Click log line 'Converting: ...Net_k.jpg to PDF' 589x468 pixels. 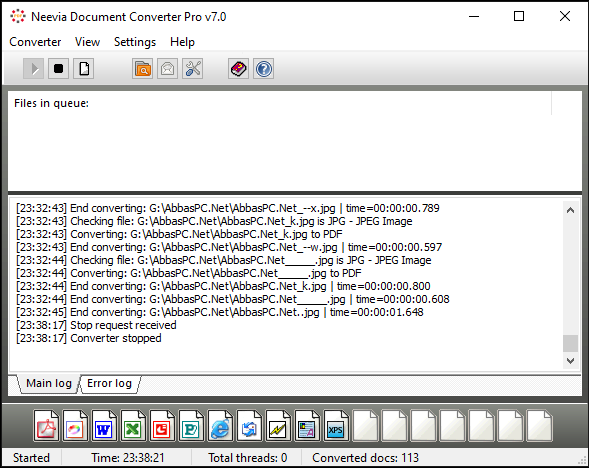179,234
